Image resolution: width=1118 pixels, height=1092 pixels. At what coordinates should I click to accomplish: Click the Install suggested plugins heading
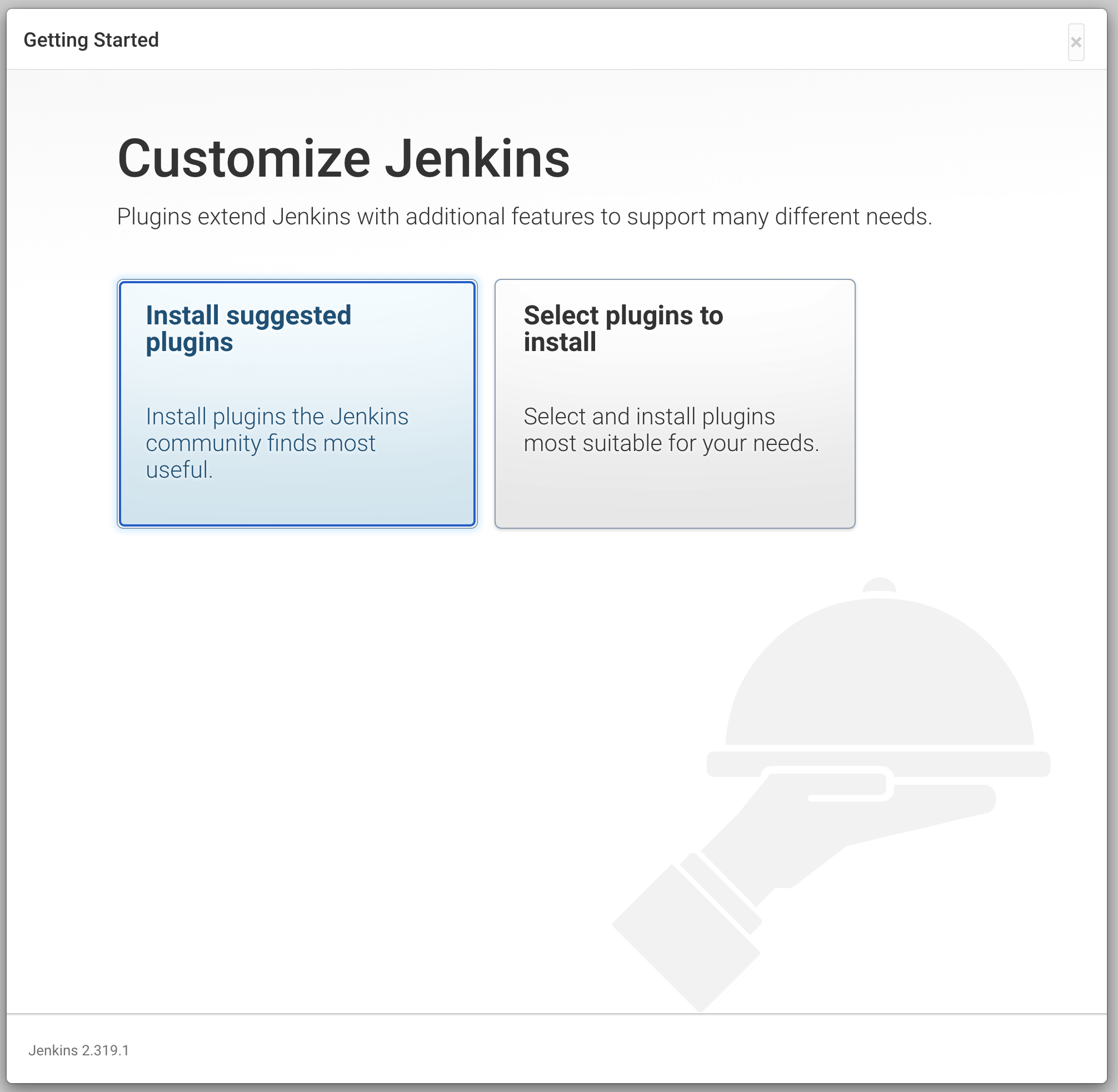[x=248, y=328]
